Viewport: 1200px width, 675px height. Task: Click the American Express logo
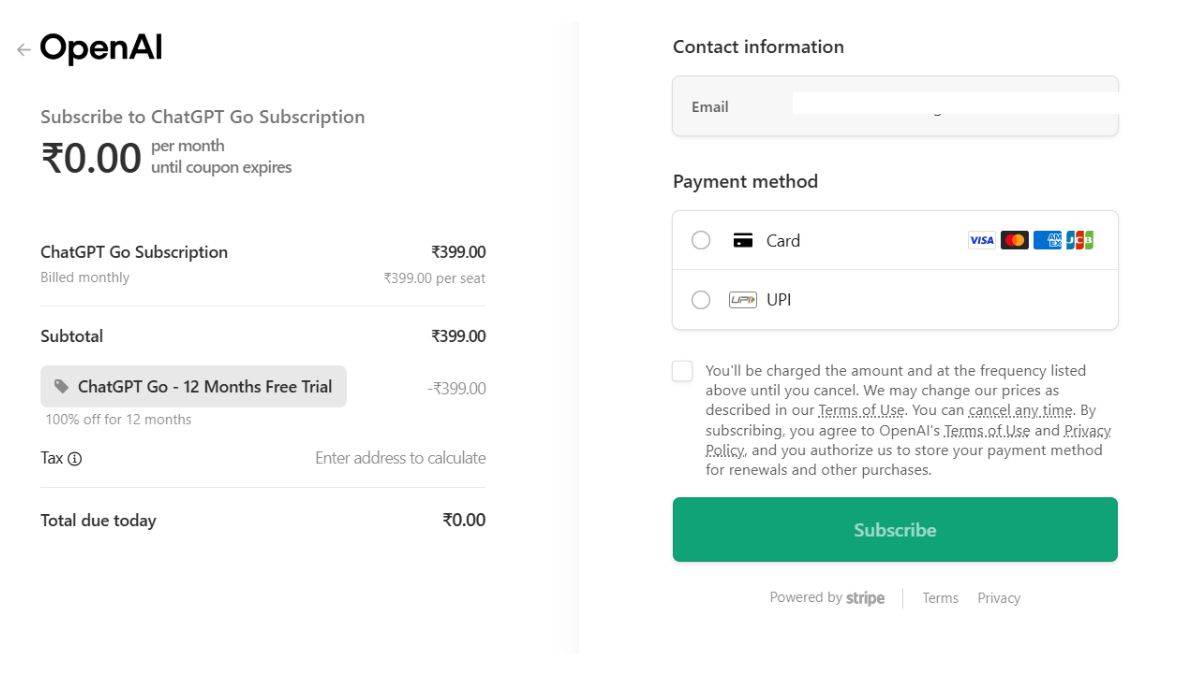(1047, 240)
